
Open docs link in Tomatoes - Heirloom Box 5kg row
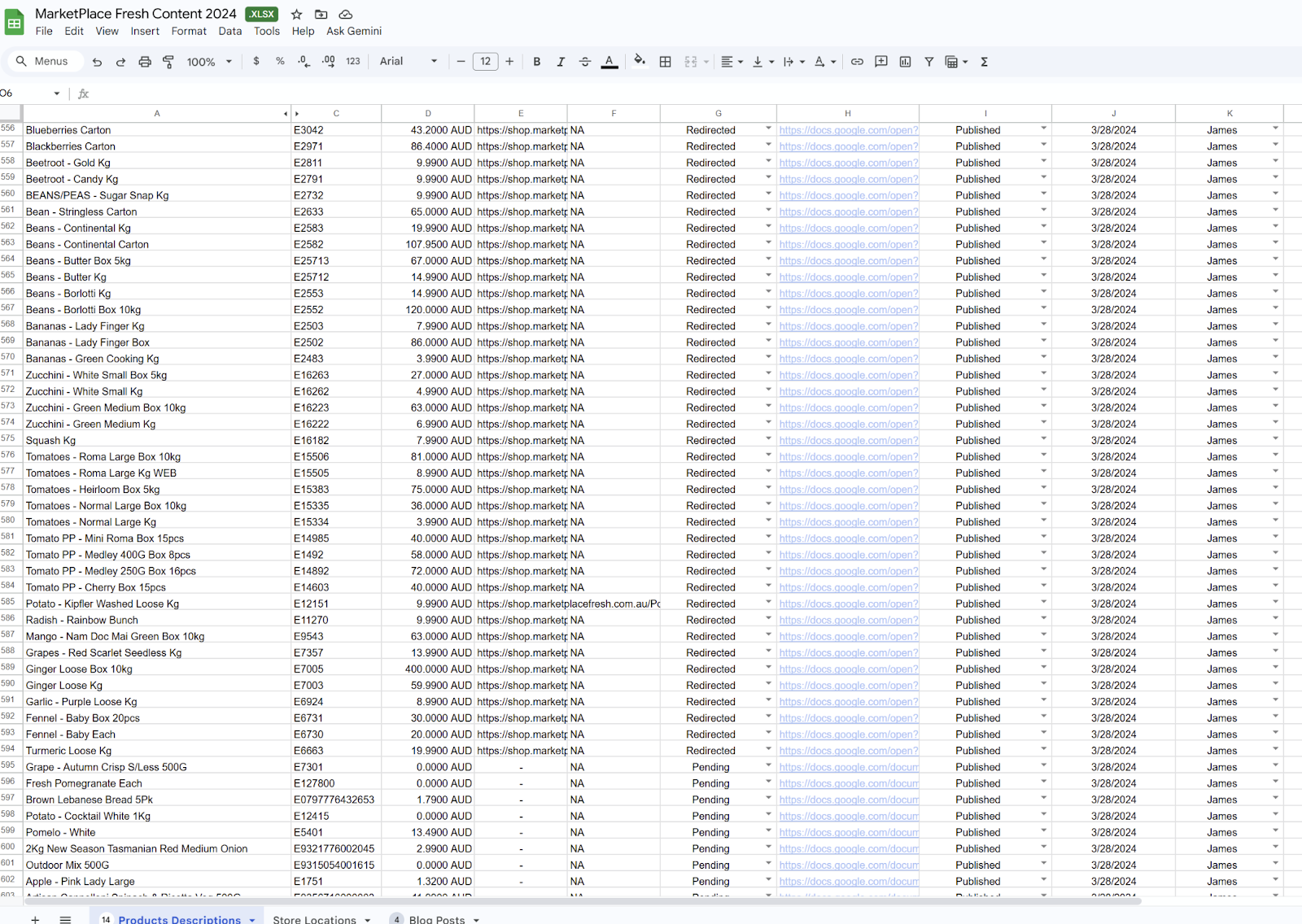(x=848, y=489)
